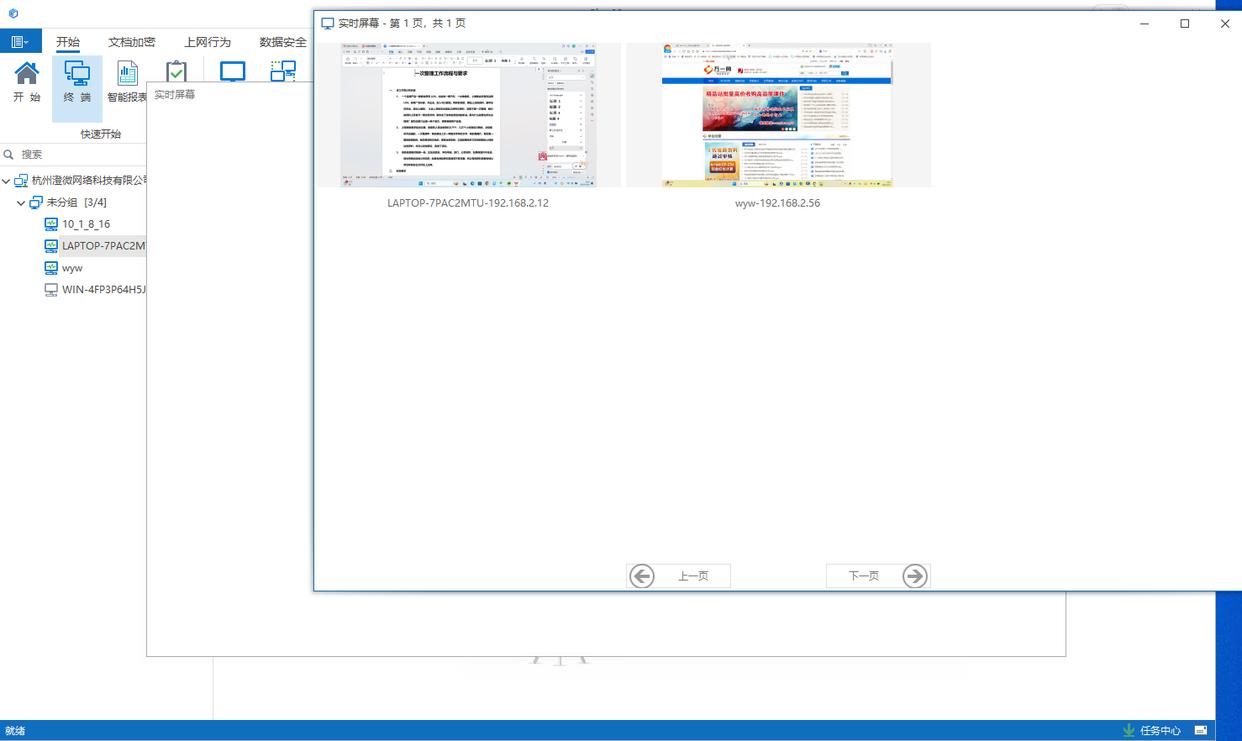Click the message icon at status bar right
The height and width of the screenshot is (741, 1242).
[1201, 731]
